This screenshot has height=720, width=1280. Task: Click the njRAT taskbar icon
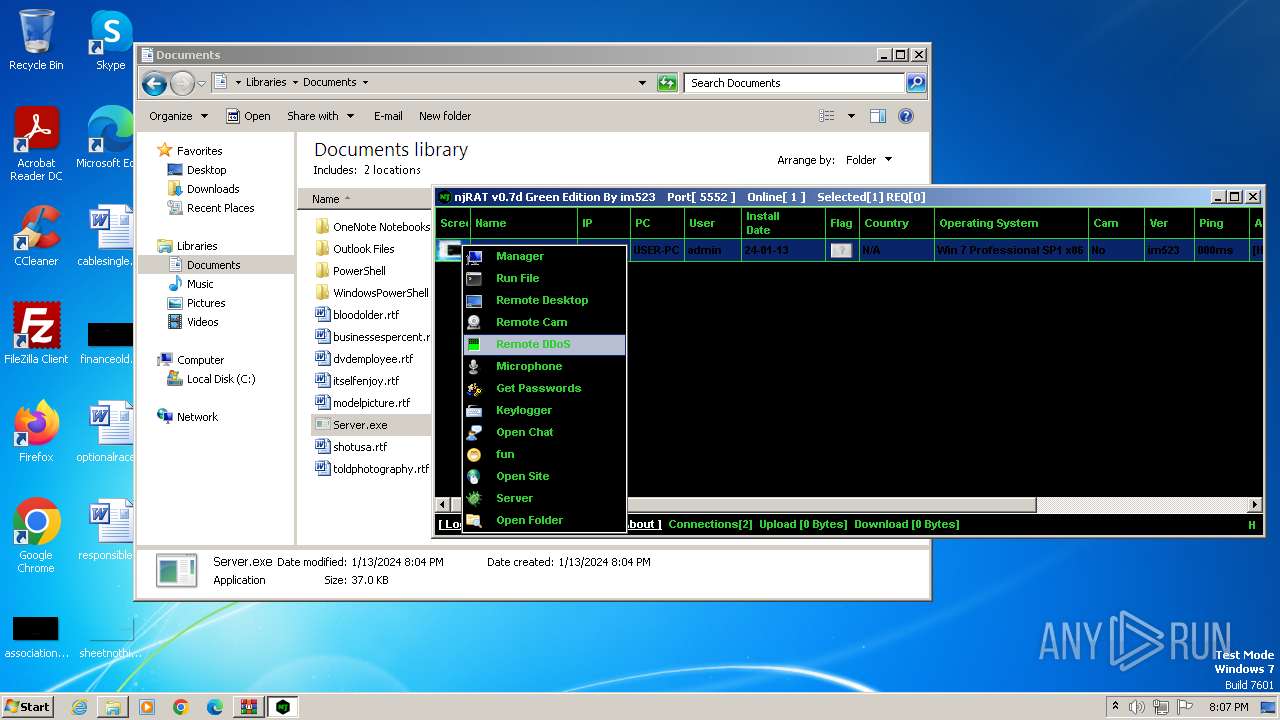[283, 706]
